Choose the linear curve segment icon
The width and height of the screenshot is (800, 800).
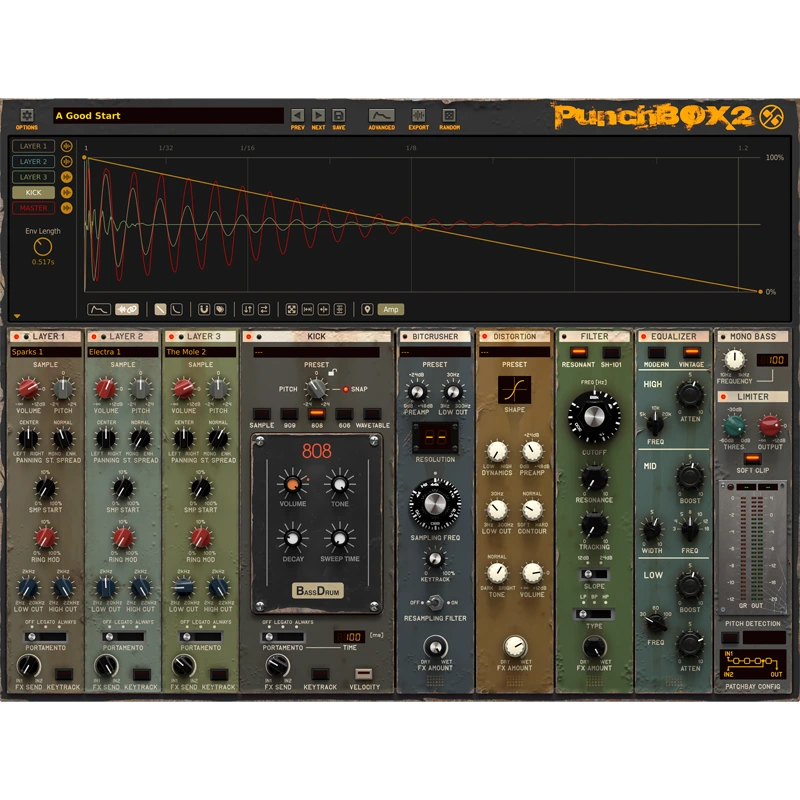(160, 309)
